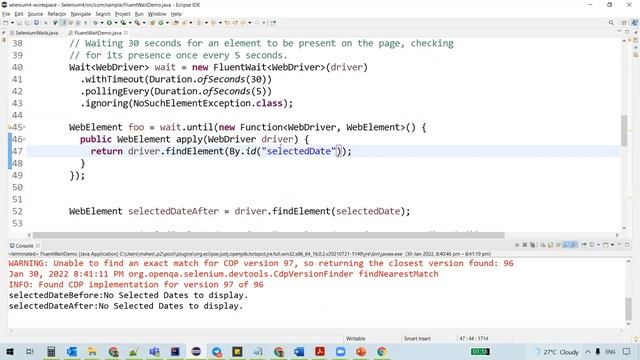Click Remove Launch X icon in Console toolbar
640x360 pixels.
(524, 245)
